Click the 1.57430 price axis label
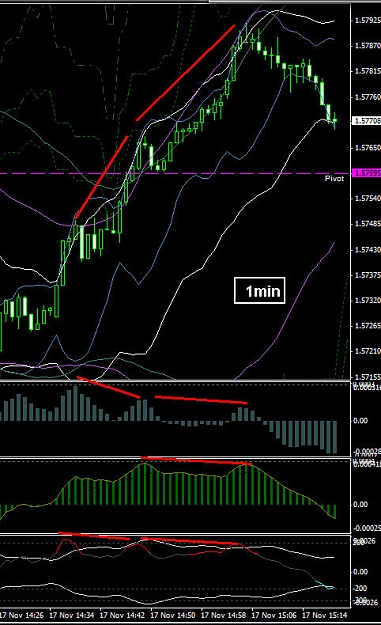Image resolution: width=381 pixels, height=625 pixels. (x=367, y=250)
